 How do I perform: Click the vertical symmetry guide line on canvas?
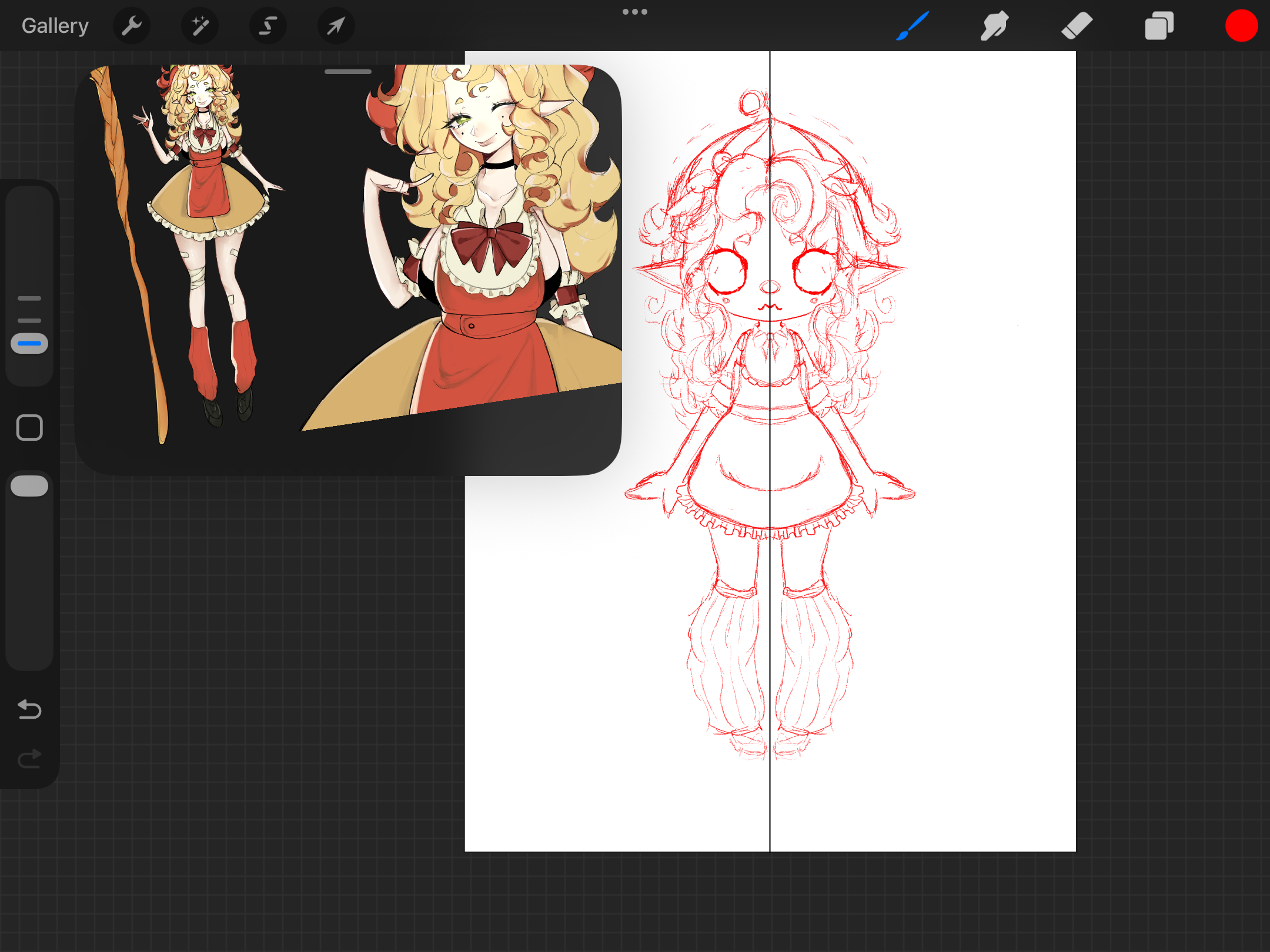pos(770,811)
